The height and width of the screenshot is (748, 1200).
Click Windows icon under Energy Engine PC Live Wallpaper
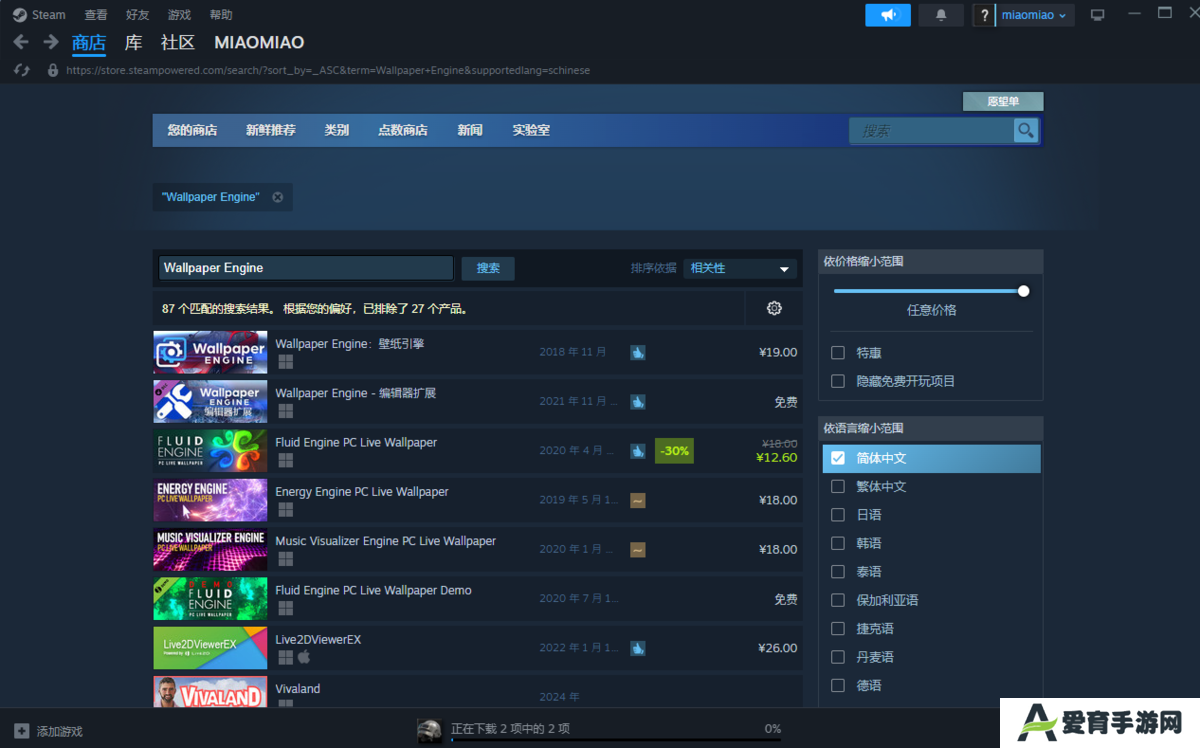point(285,509)
